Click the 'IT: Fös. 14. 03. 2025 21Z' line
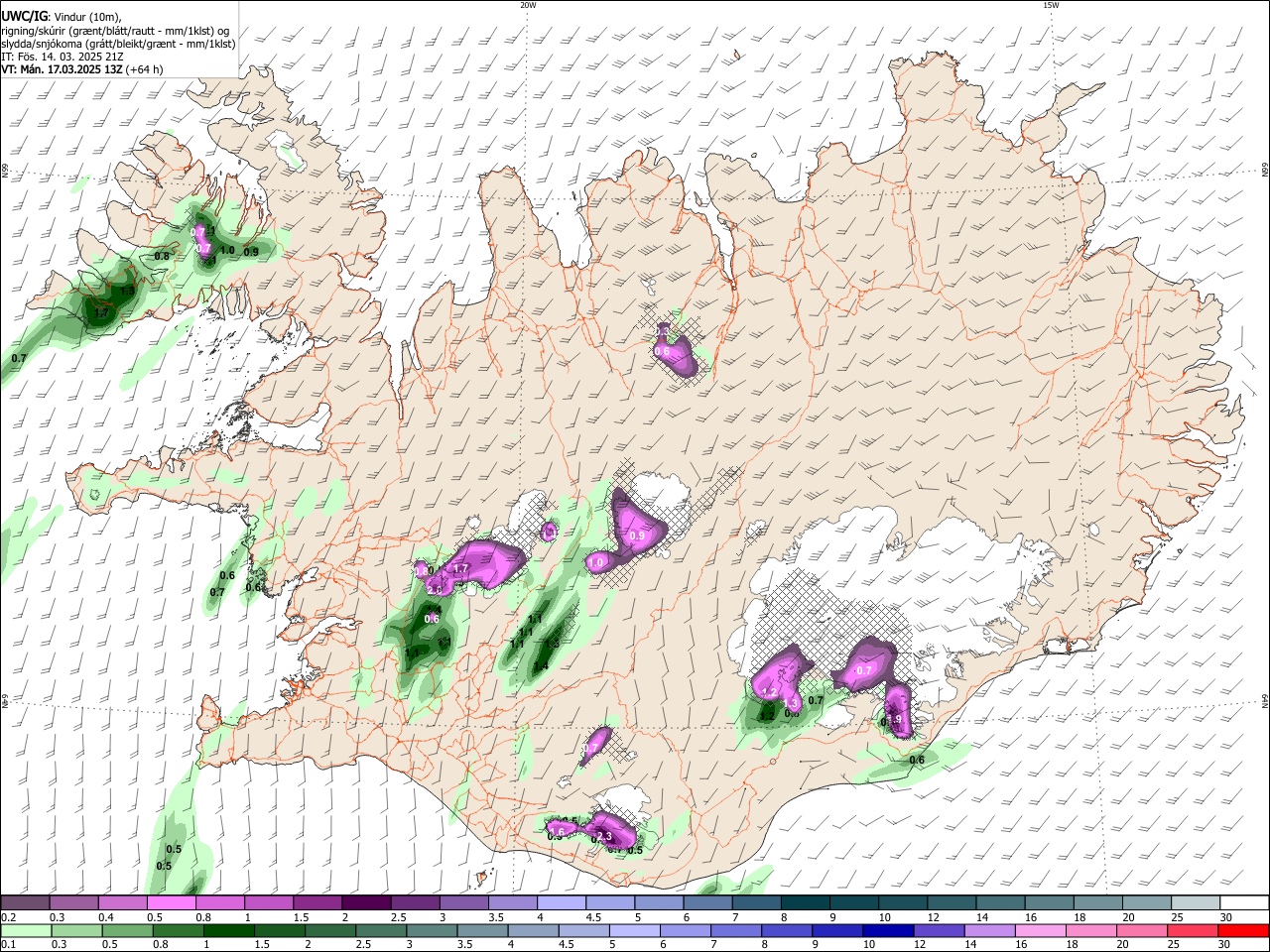Screen dimensions: 1270x952 (x=62, y=57)
